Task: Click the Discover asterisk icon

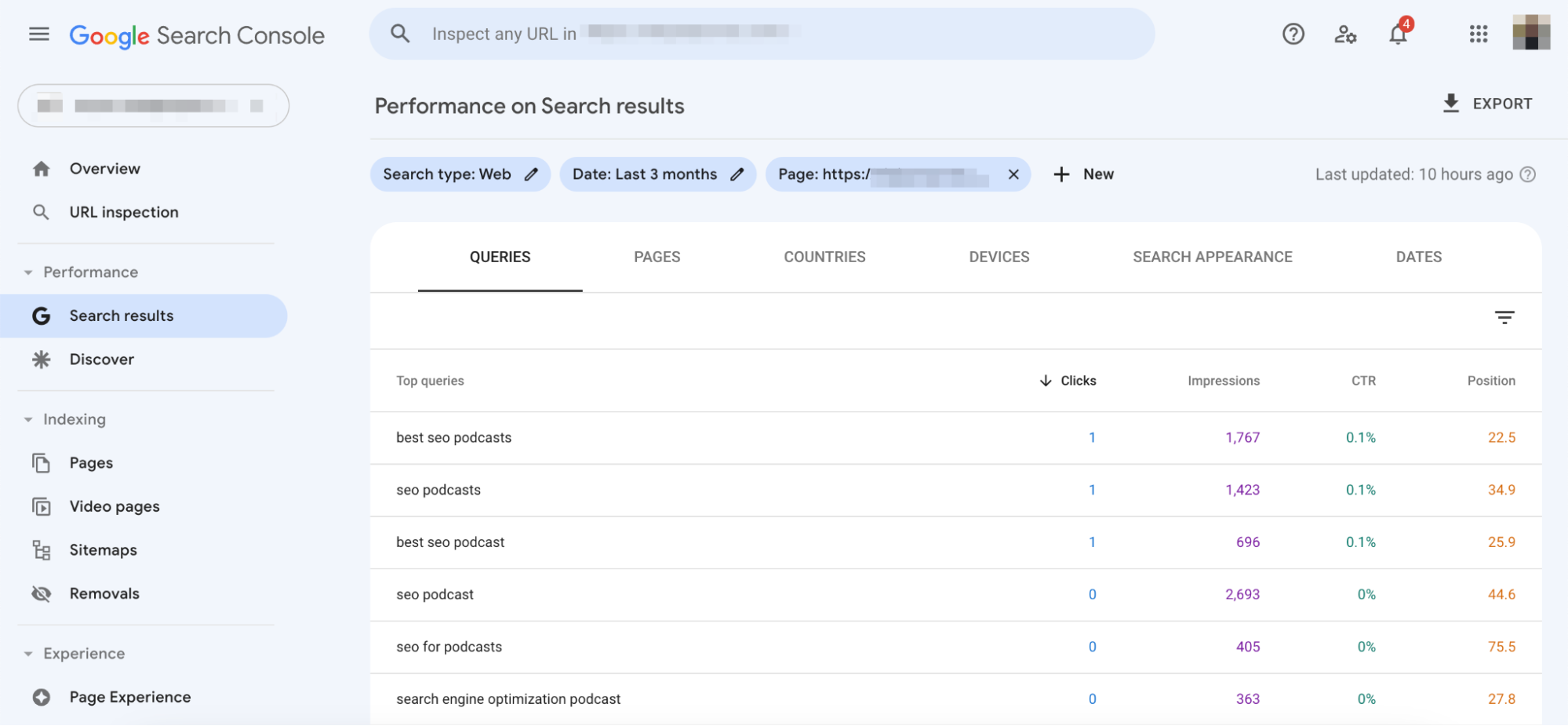Action: coord(41,359)
